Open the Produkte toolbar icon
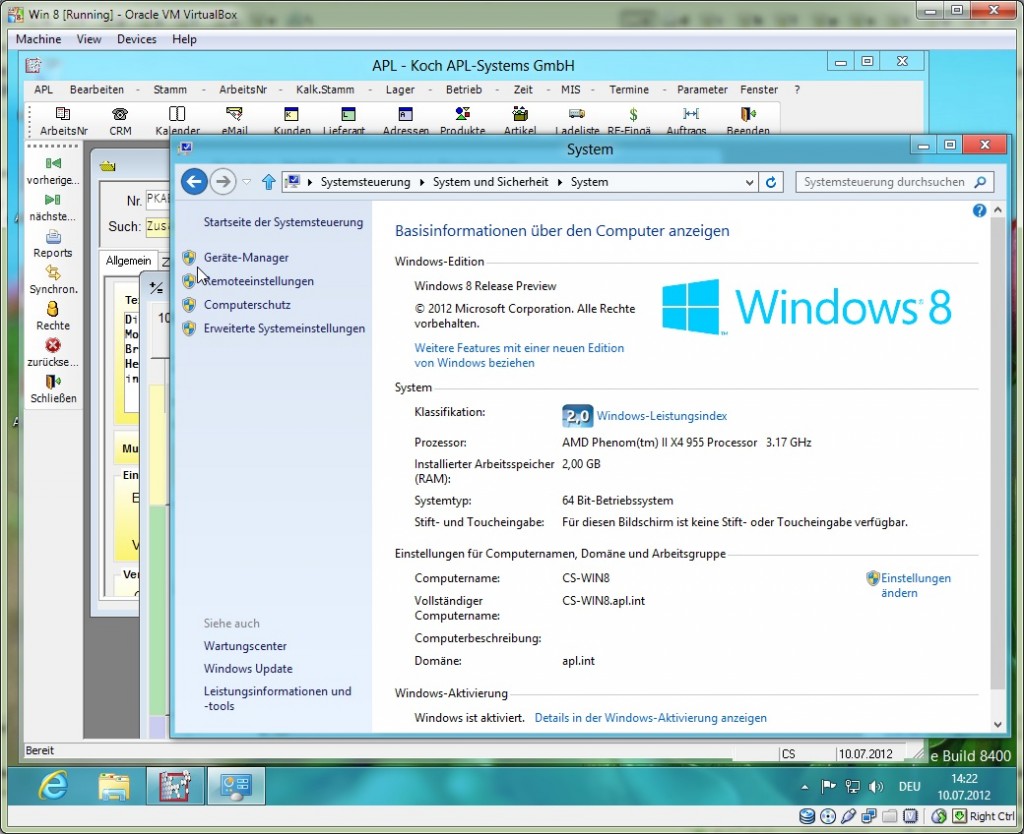The height and width of the screenshot is (834, 1024). [462, 120]
